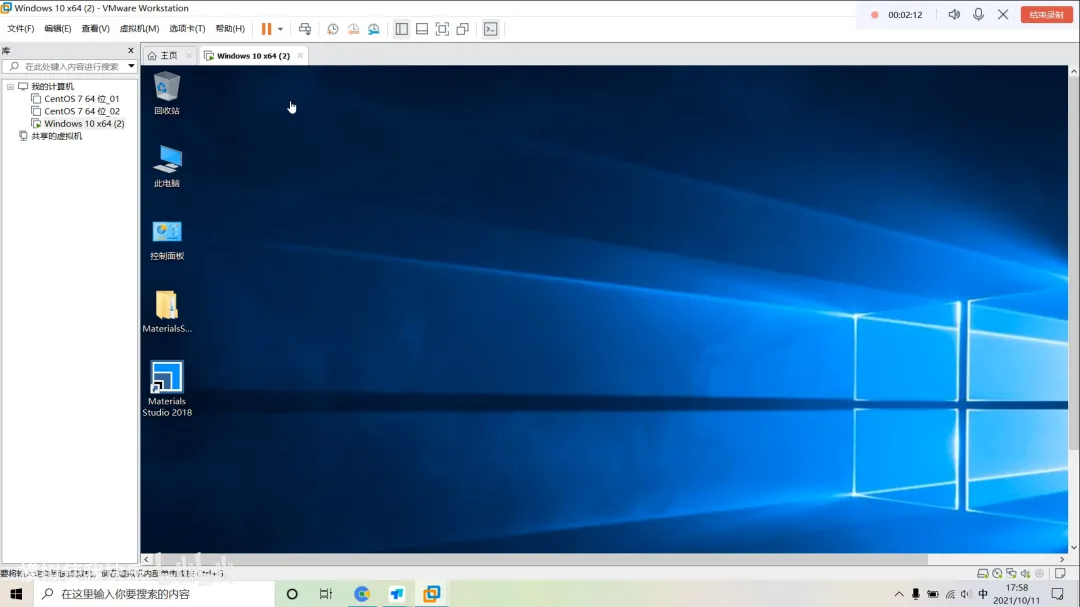Click the 结束录制 button
This screenshot has height=607, width=1080.
pyautogui.click(x=1046, y=14)
